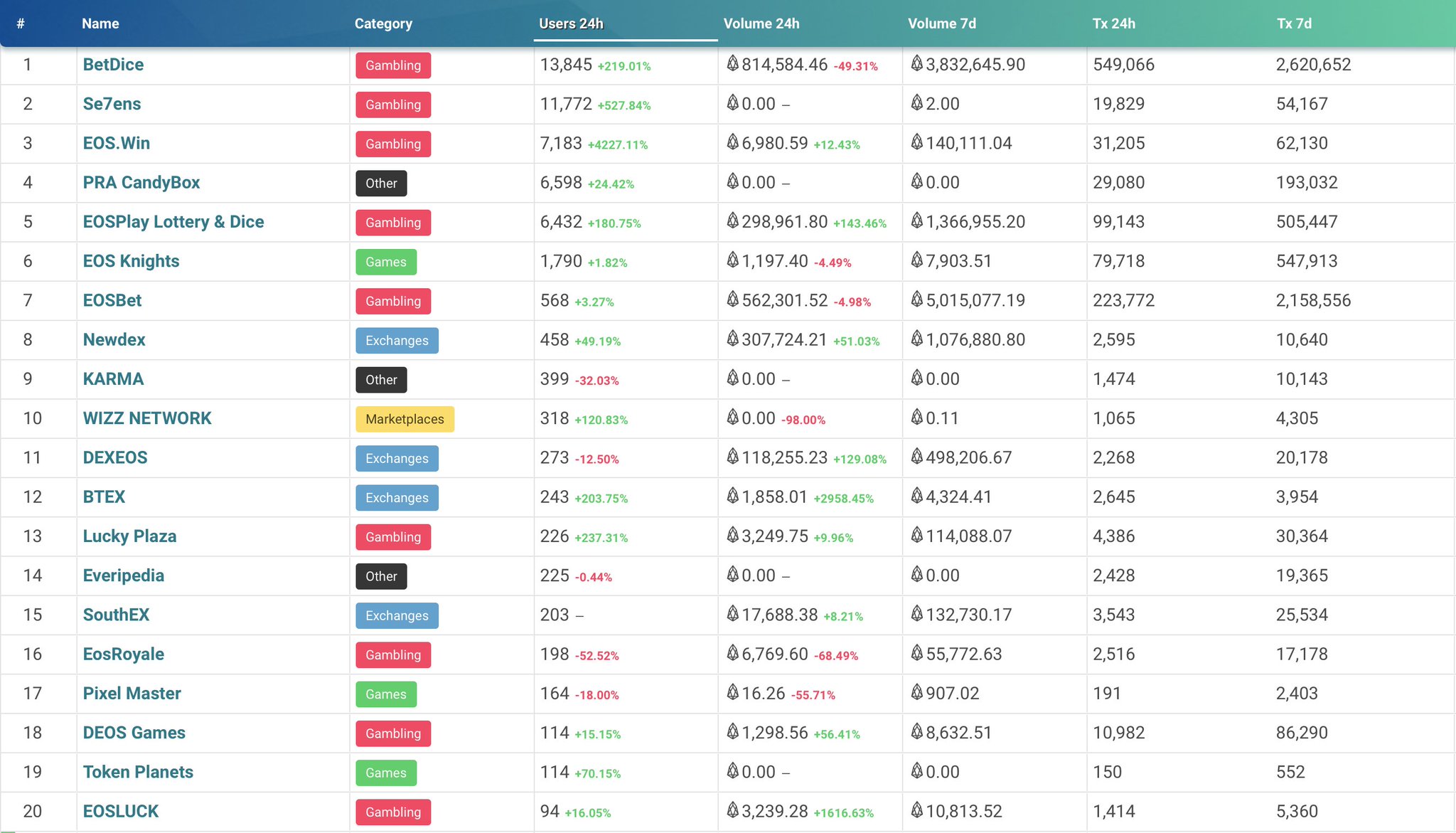Open the SouthEX exchange link

pyautogui.click(x=116, y=615)
